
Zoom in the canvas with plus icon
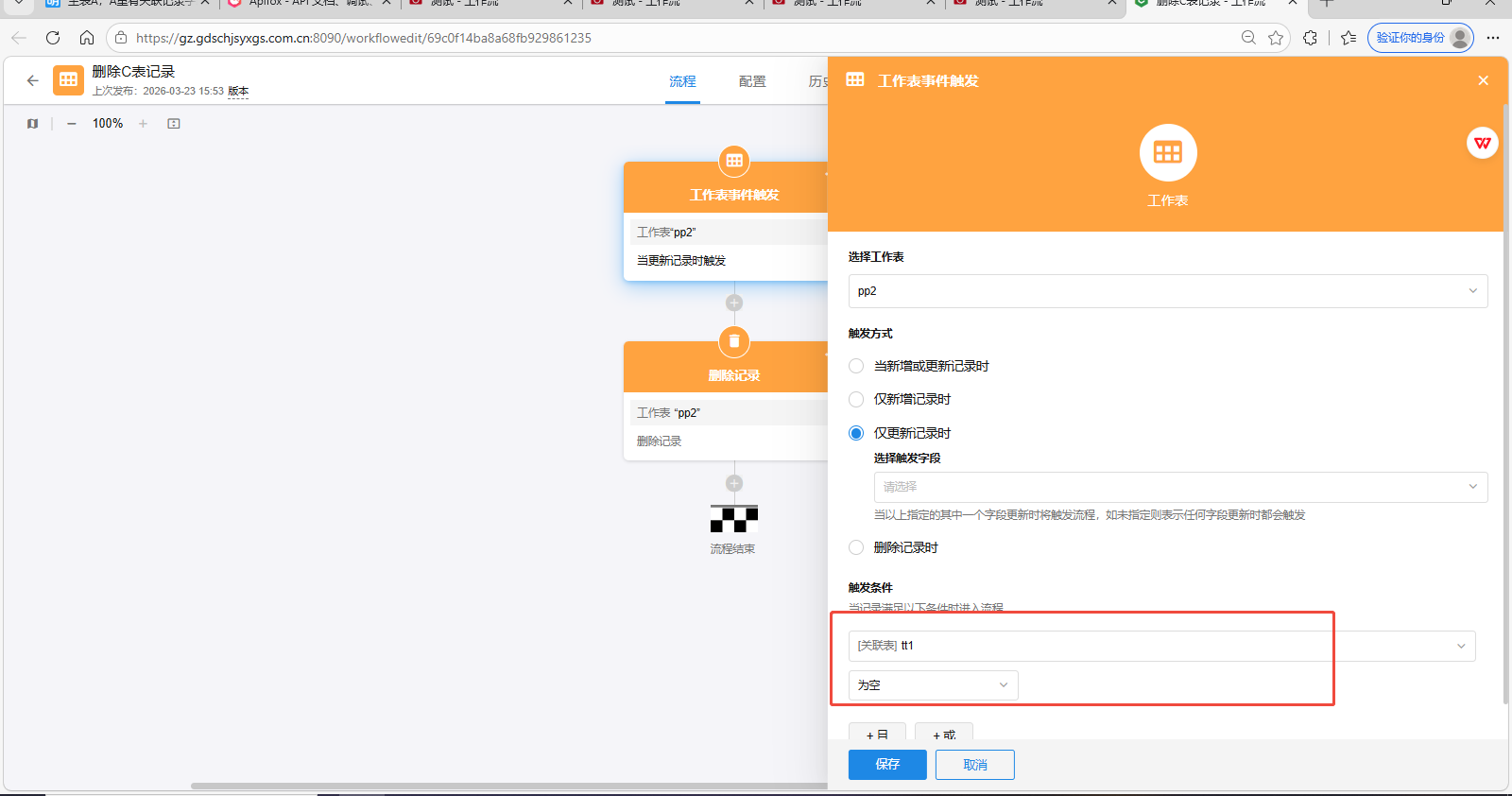(x=143, y=124)
